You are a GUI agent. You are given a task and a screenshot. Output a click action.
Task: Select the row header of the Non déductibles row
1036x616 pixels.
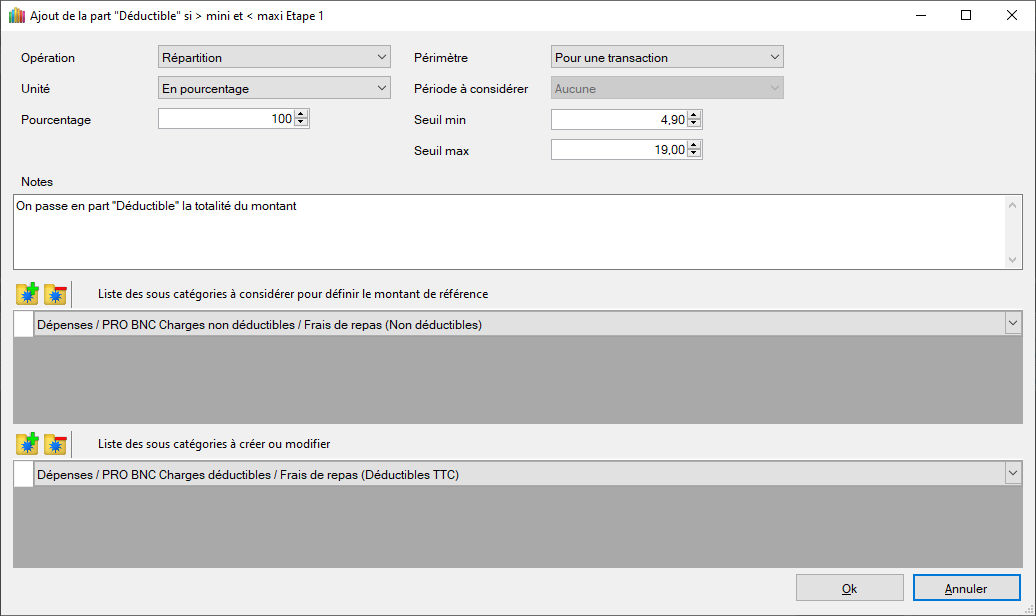23,324
